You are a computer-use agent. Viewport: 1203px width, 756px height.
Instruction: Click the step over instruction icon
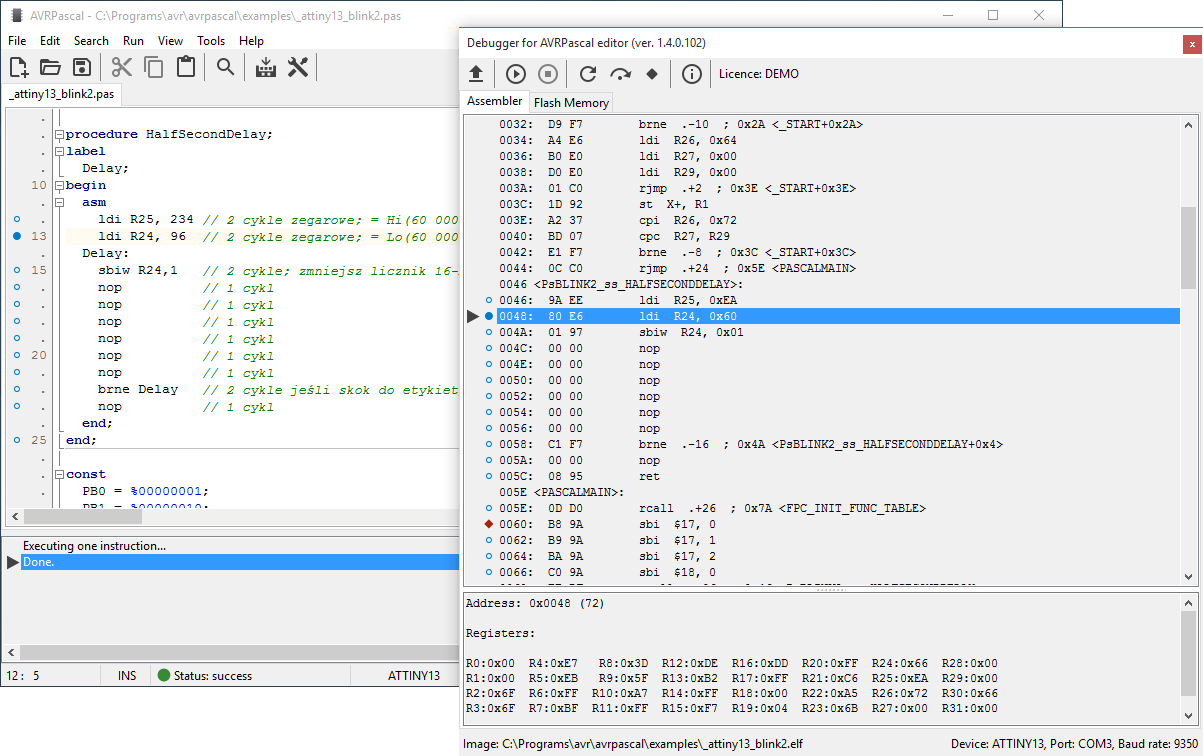[620, 74]
